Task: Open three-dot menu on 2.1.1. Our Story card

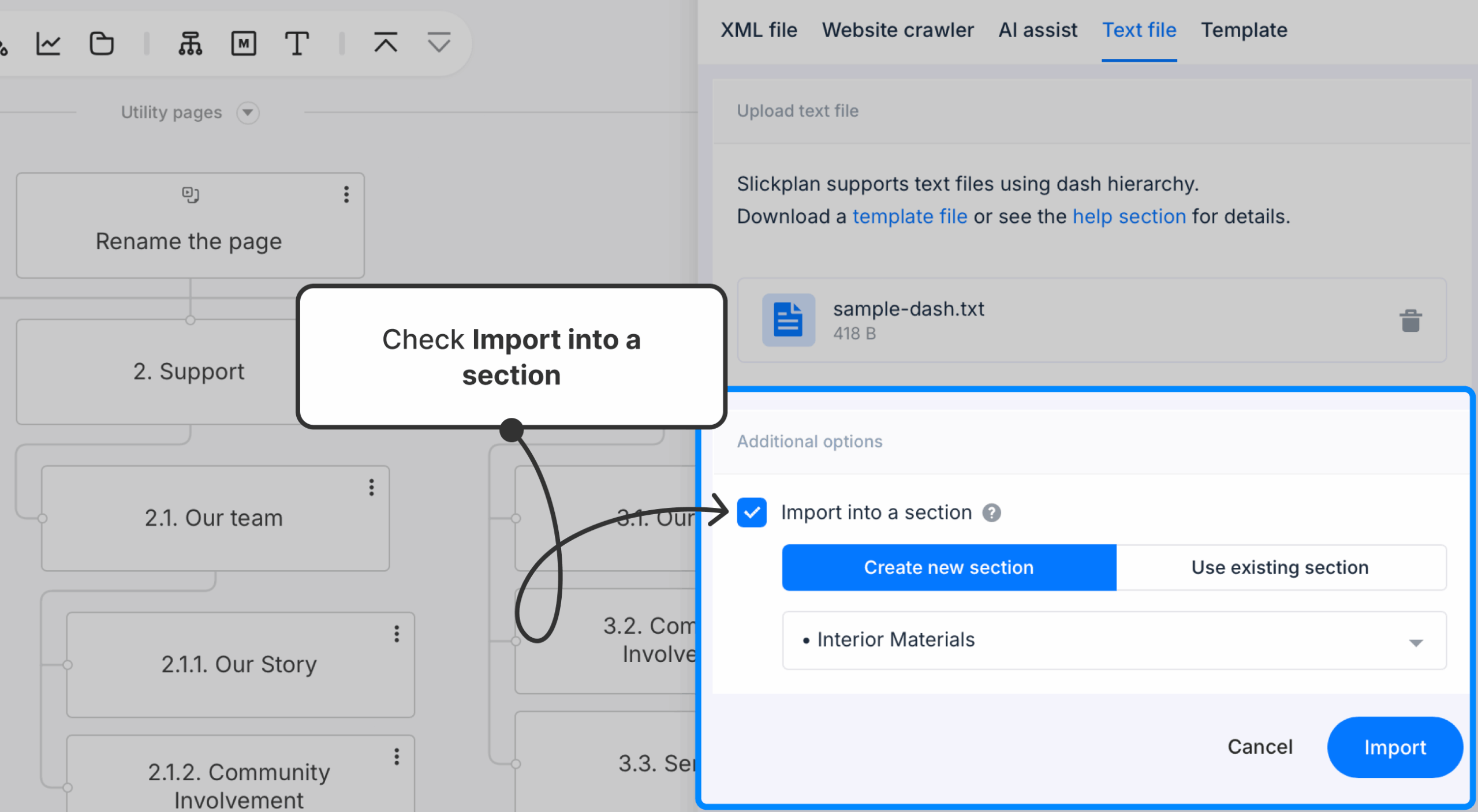Action: coord(397,634)
